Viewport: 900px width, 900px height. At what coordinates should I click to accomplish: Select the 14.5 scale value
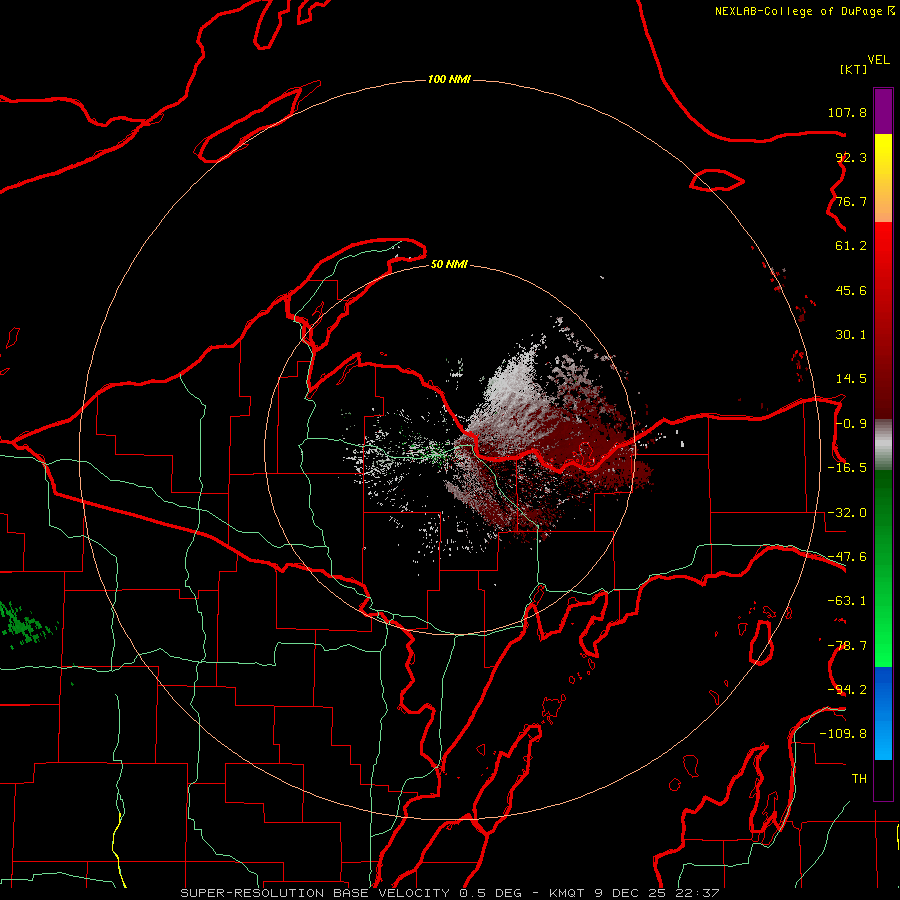coord(851,379)
